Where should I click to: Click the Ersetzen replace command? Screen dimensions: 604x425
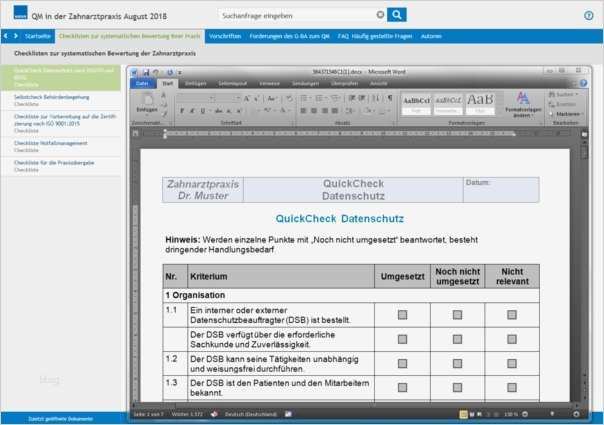coord(562,104)
